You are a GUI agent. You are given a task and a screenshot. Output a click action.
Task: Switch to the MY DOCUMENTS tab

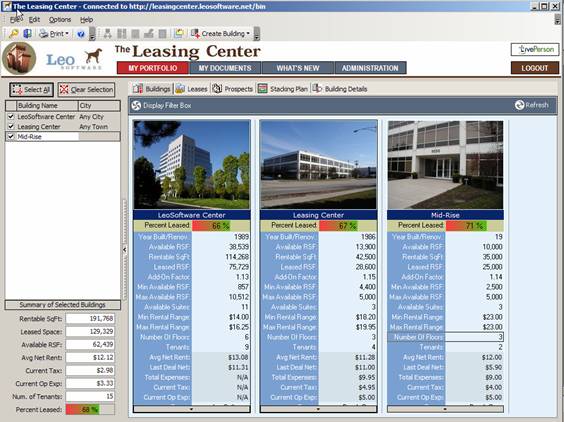(x=225, y=68)
